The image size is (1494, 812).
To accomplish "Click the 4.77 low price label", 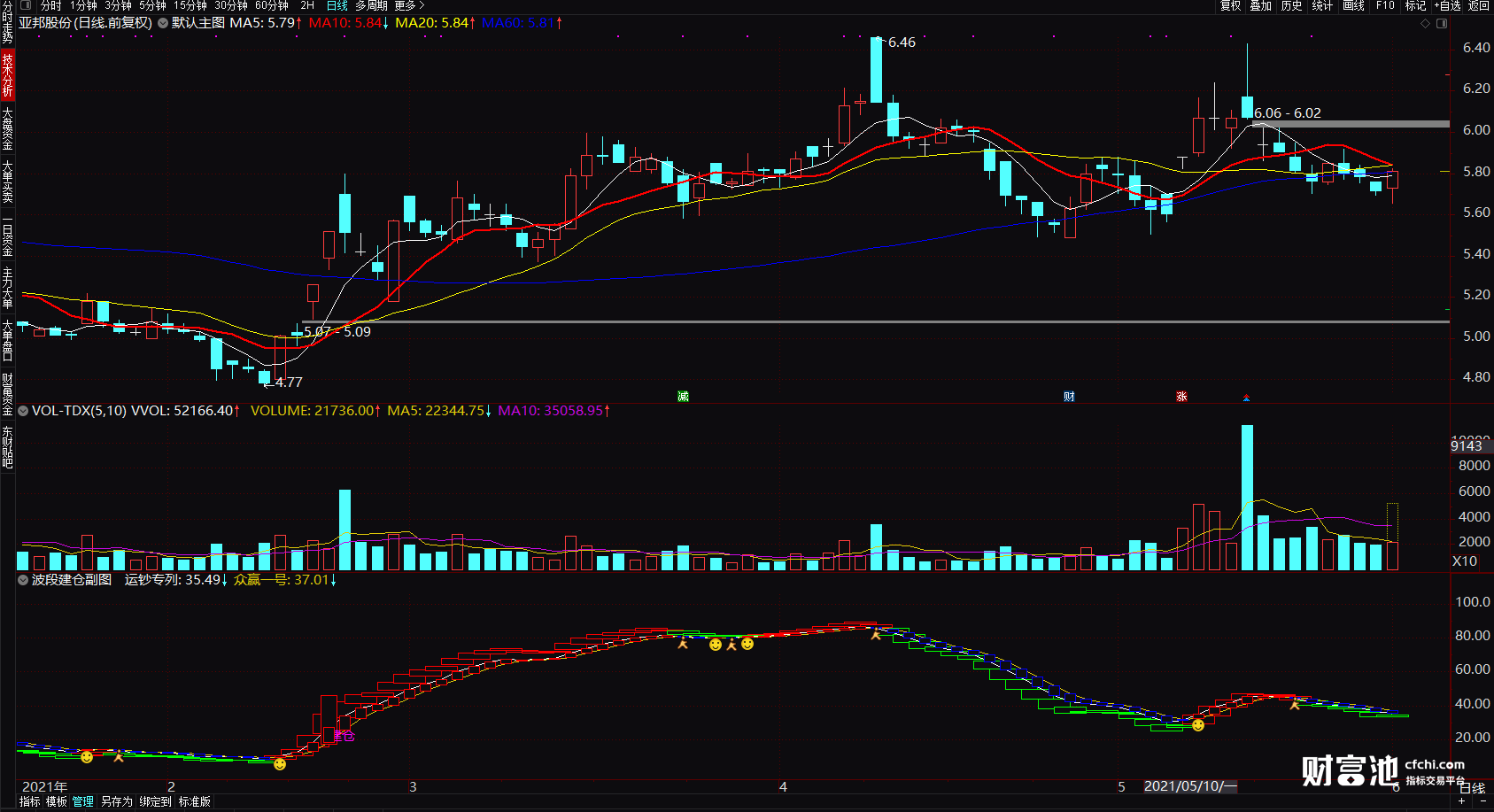I will coord(289,383).
